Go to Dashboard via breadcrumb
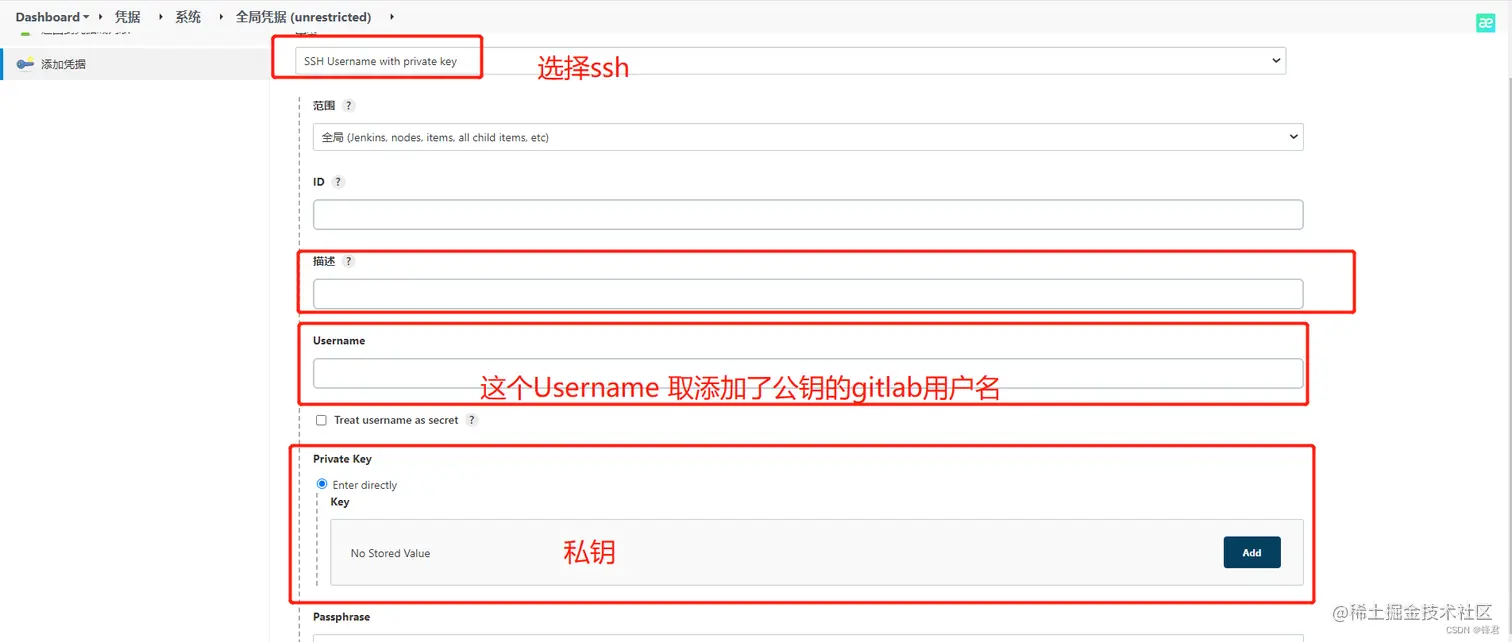 (x=47, y=17)
